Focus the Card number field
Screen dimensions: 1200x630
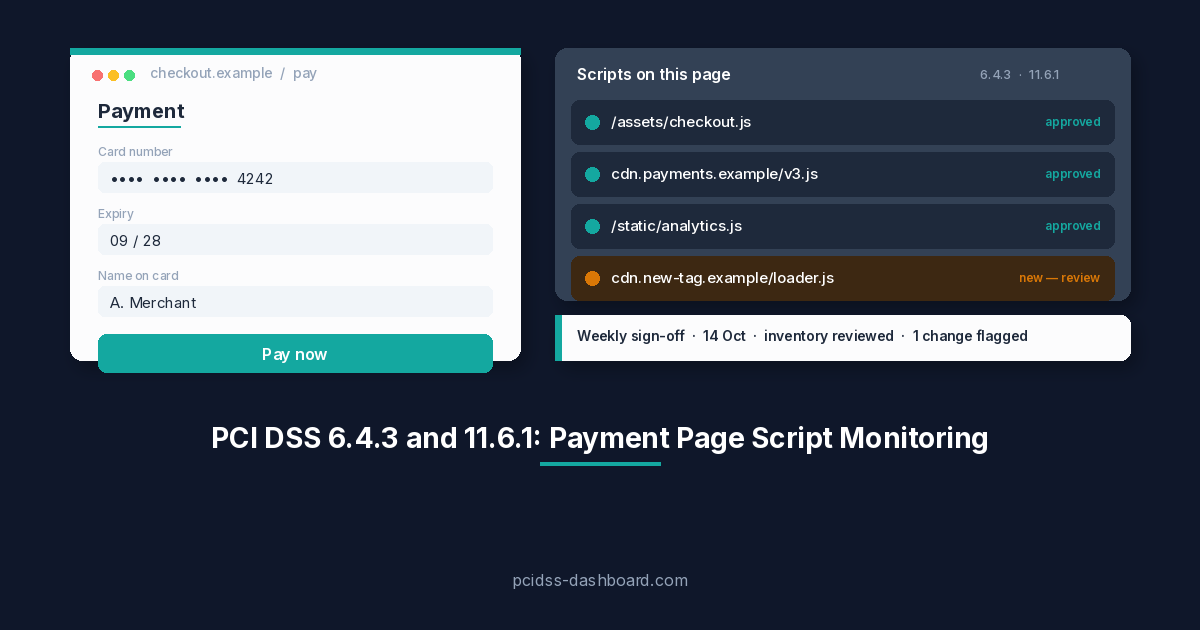[295, 178]
